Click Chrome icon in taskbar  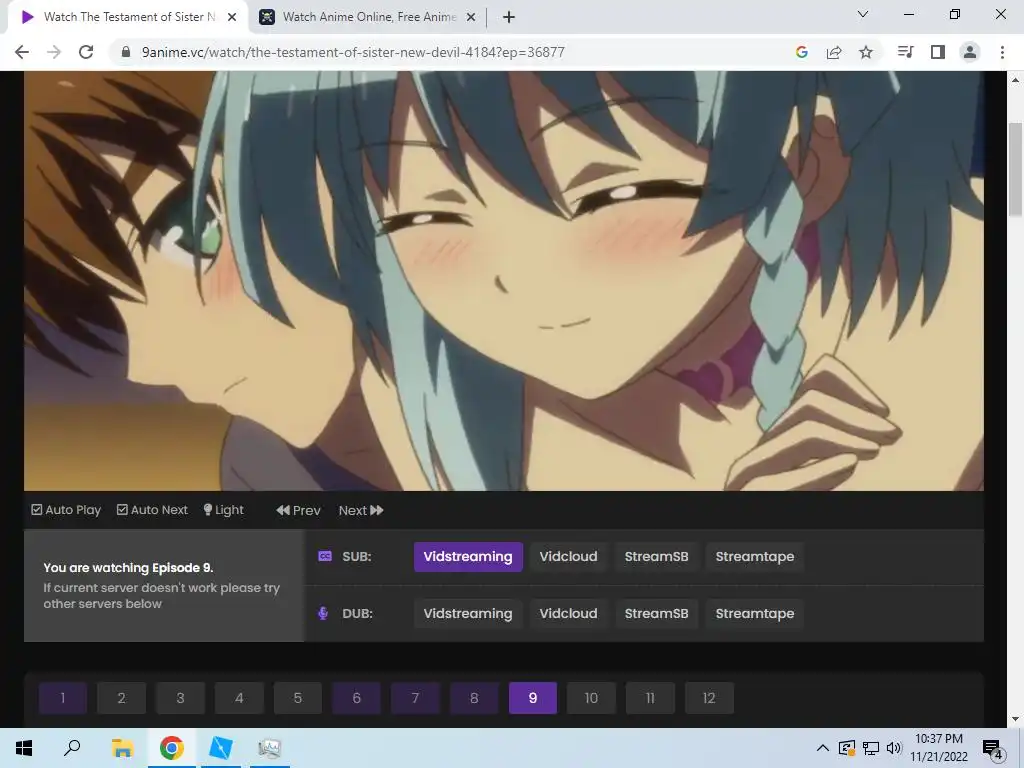(172, 748)
